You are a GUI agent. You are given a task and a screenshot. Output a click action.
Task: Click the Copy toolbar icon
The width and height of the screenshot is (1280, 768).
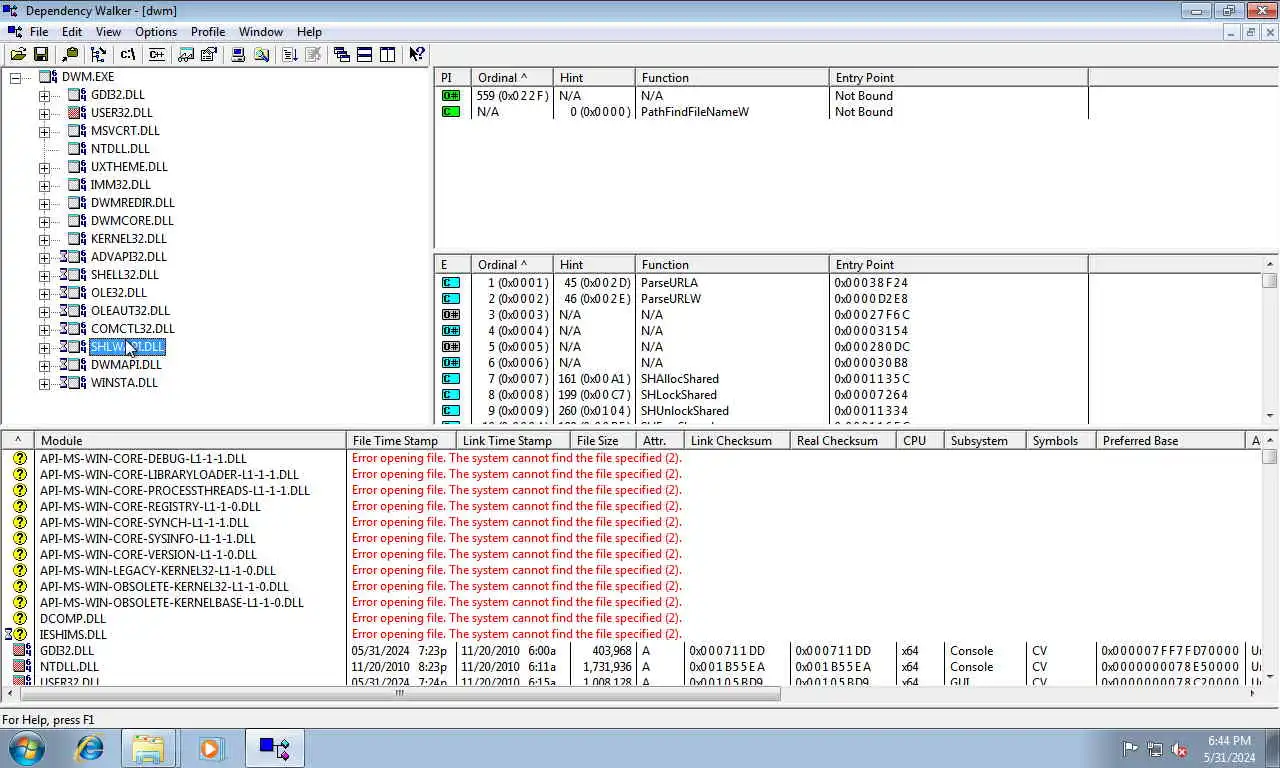pyautogui.click(x=70, y=54)
